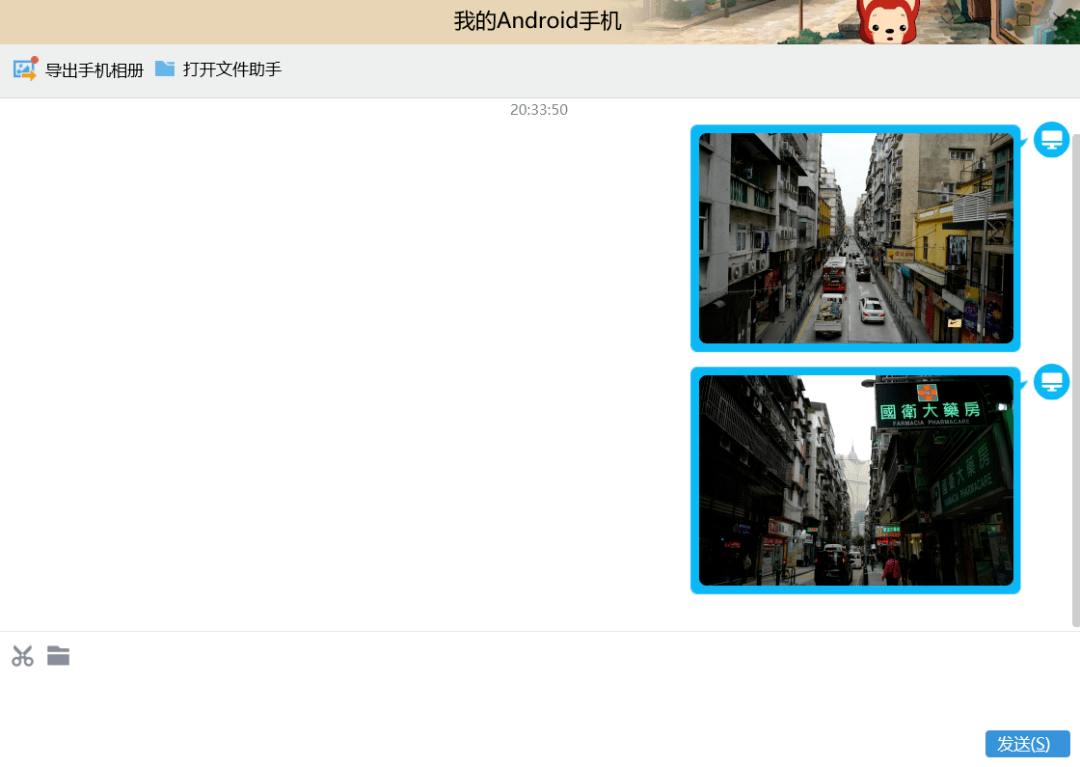Screen dimensions: 1080x767
Task: Select the 20:33:50 timestamp
Action: (x=539, y=109)
